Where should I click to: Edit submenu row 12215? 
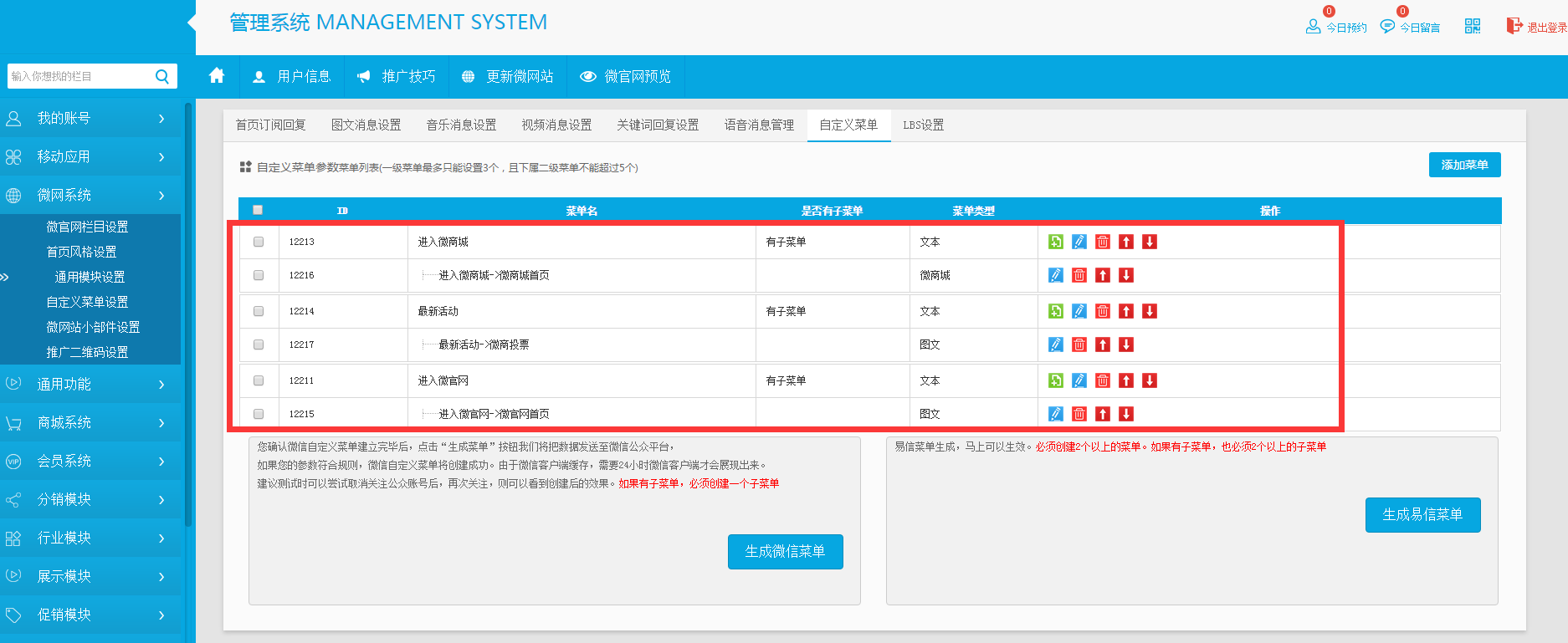[1056, 414]
